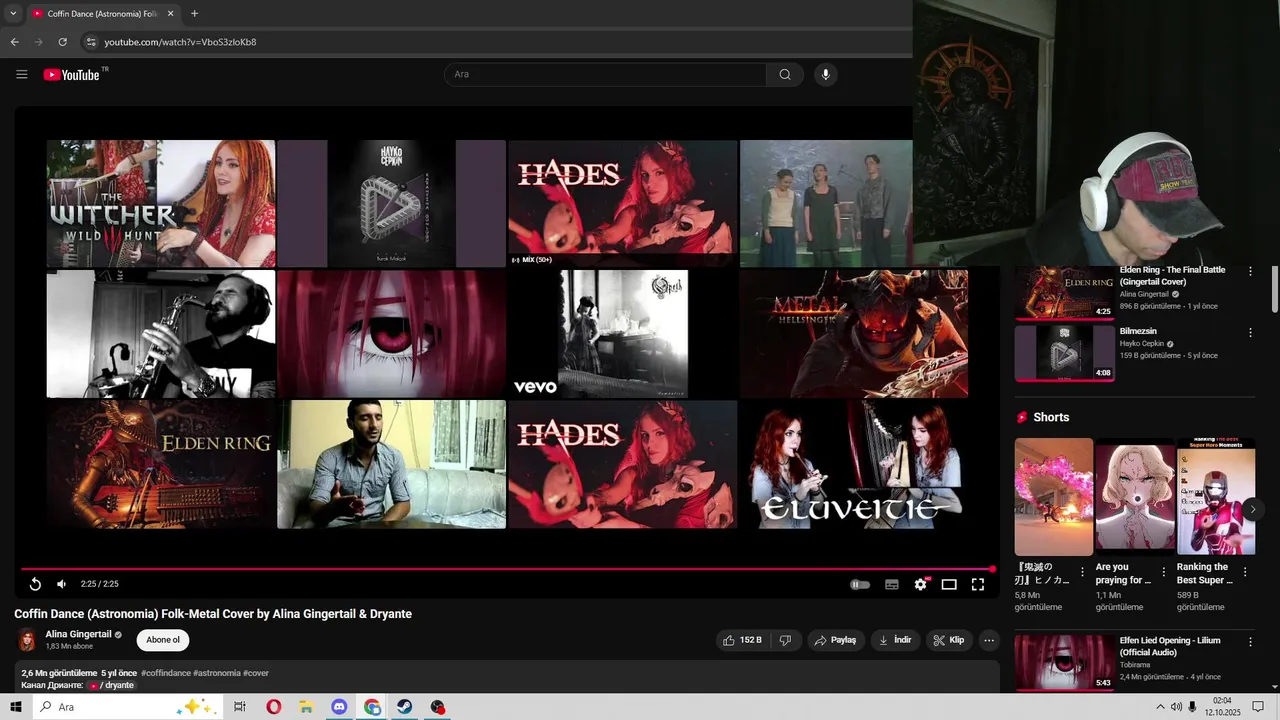
Task: Click the search field labeled Ara
Action: point(605,74)
